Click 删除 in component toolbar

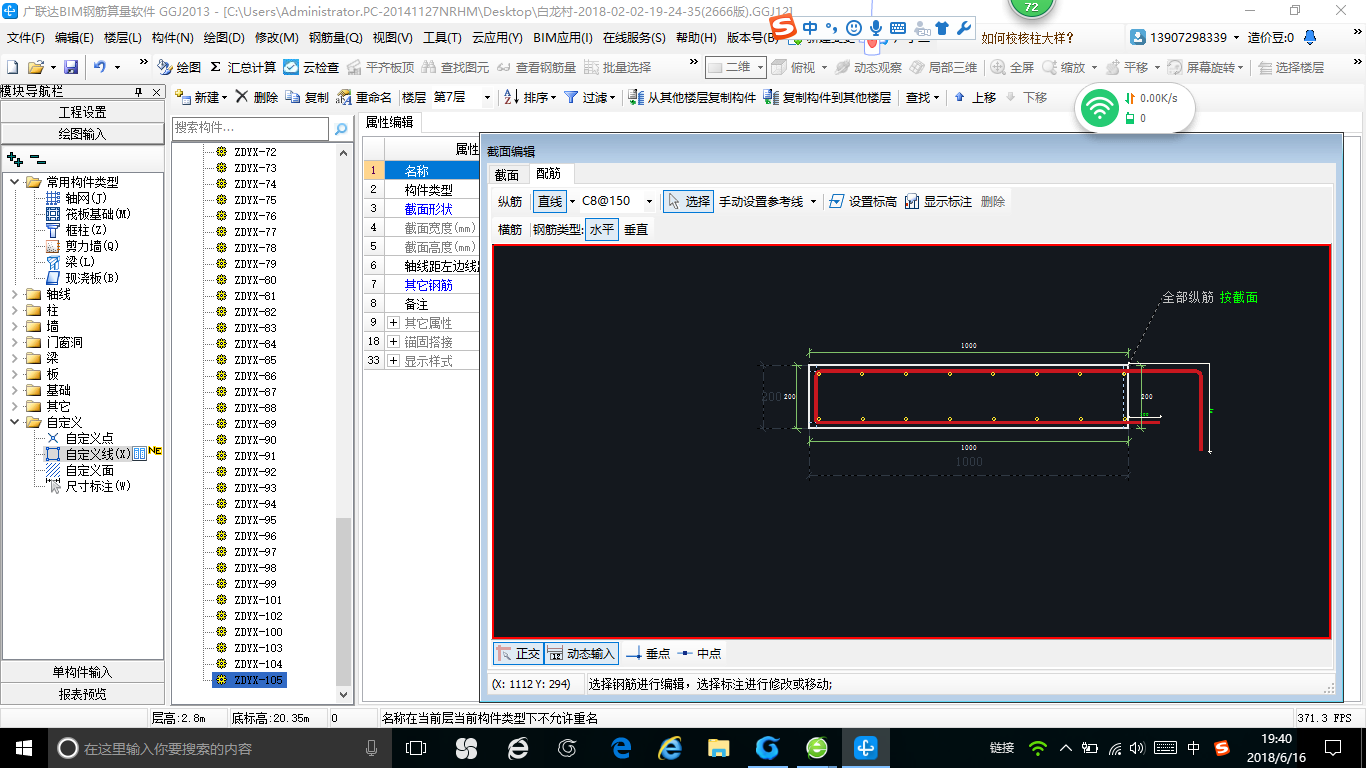tap(257, 97)
